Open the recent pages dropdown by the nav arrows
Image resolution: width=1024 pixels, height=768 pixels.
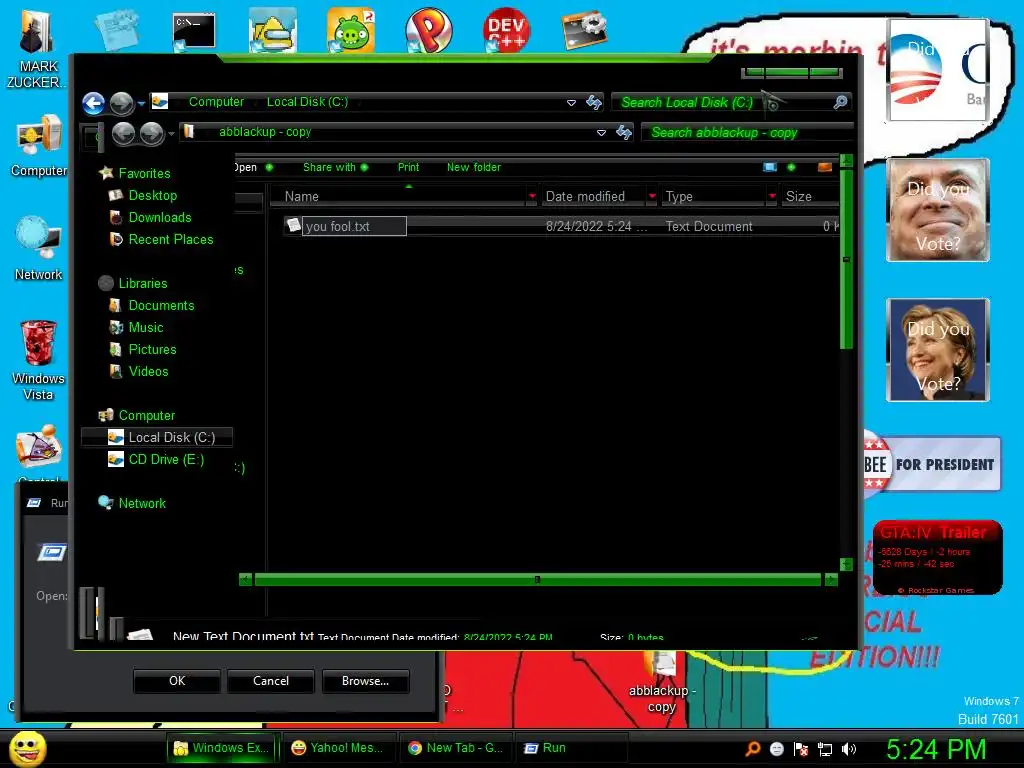[x=141, y=103]
